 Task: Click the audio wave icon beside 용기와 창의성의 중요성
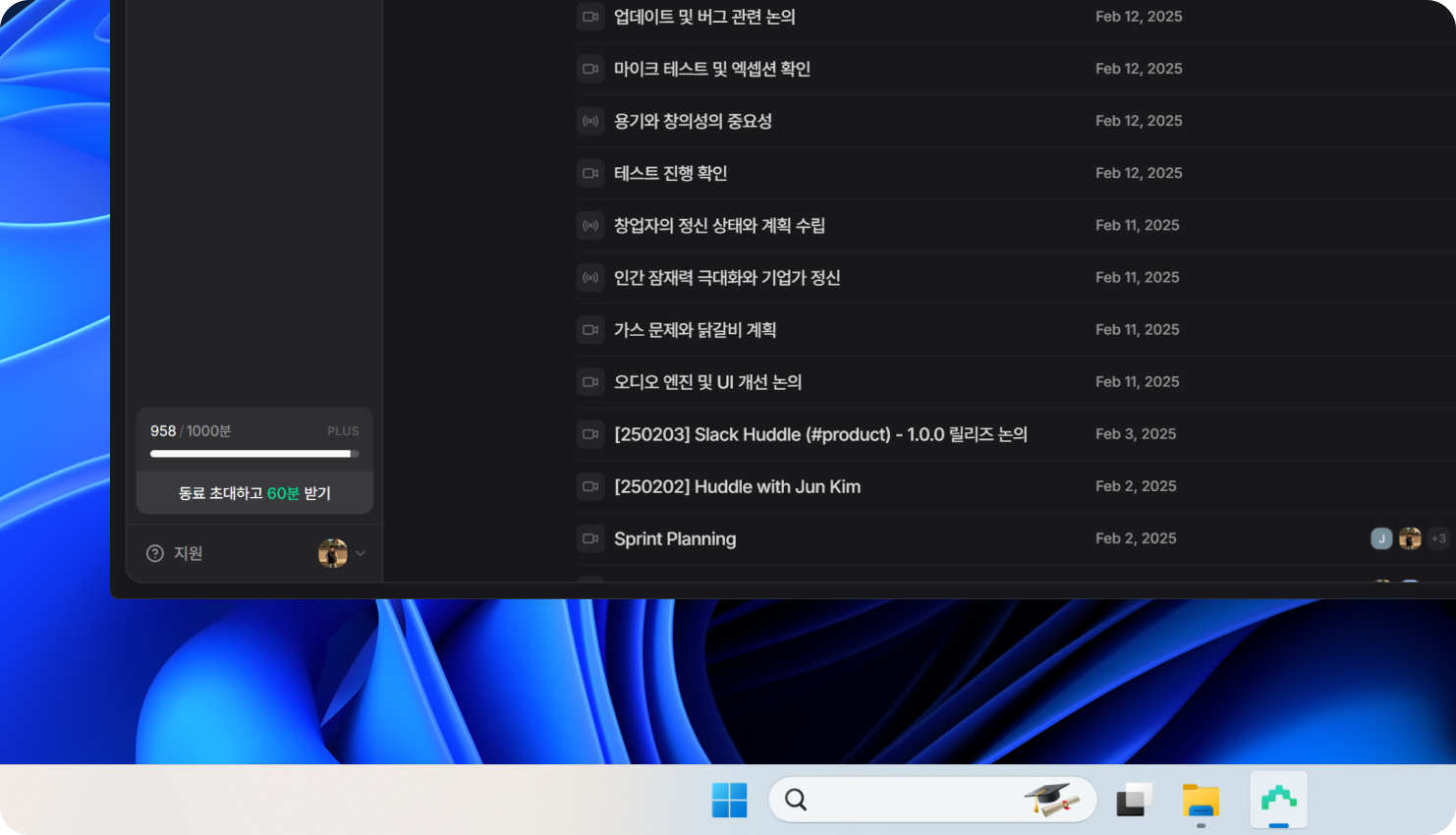click(589, 121)
